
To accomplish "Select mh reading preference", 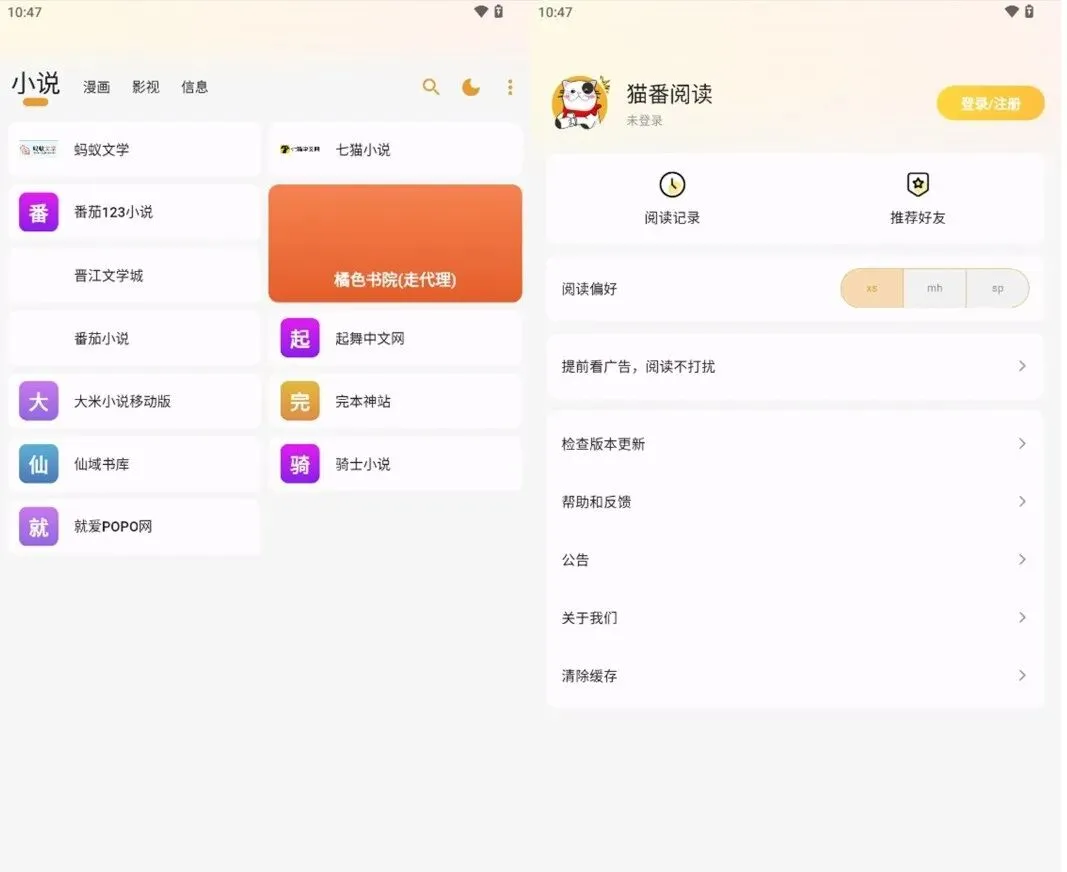I will pyautogui.click(x=934, y=289).
